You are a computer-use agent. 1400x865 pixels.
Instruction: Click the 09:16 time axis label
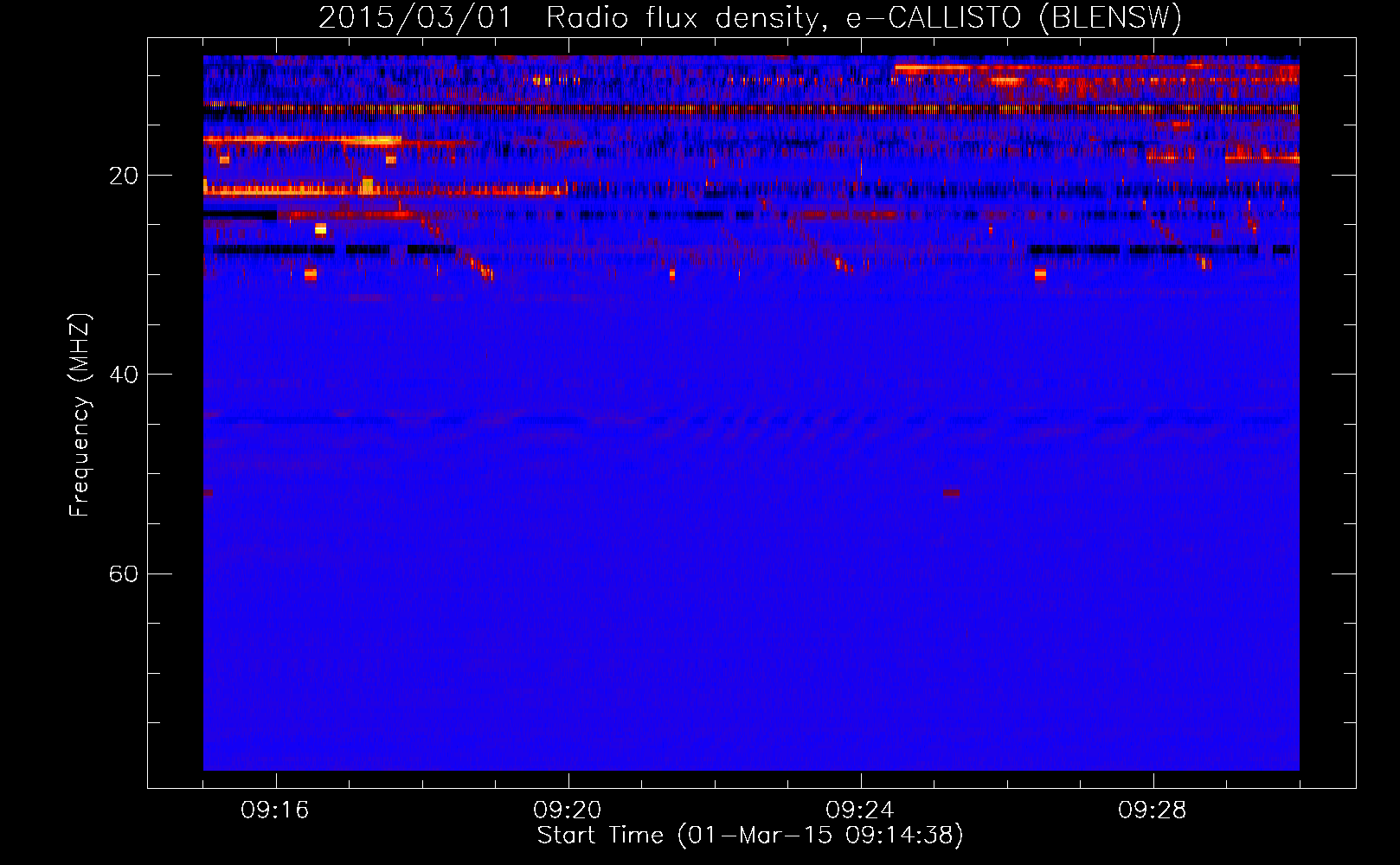point(275,811)
